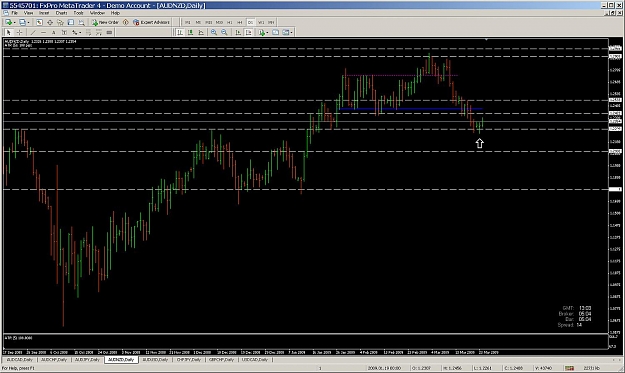
Task: Click the Indicators list icon
Action: click(262, 32)
